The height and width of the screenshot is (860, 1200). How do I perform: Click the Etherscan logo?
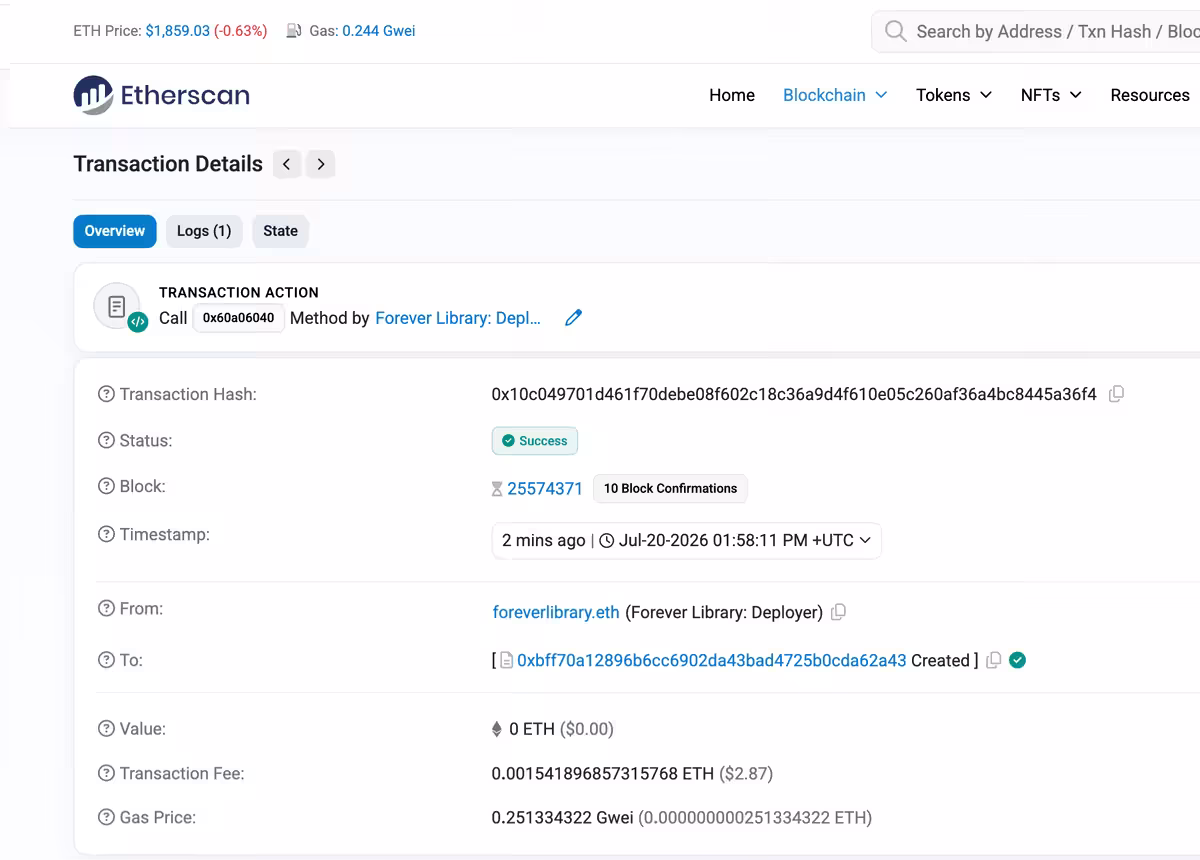point(161,95)
